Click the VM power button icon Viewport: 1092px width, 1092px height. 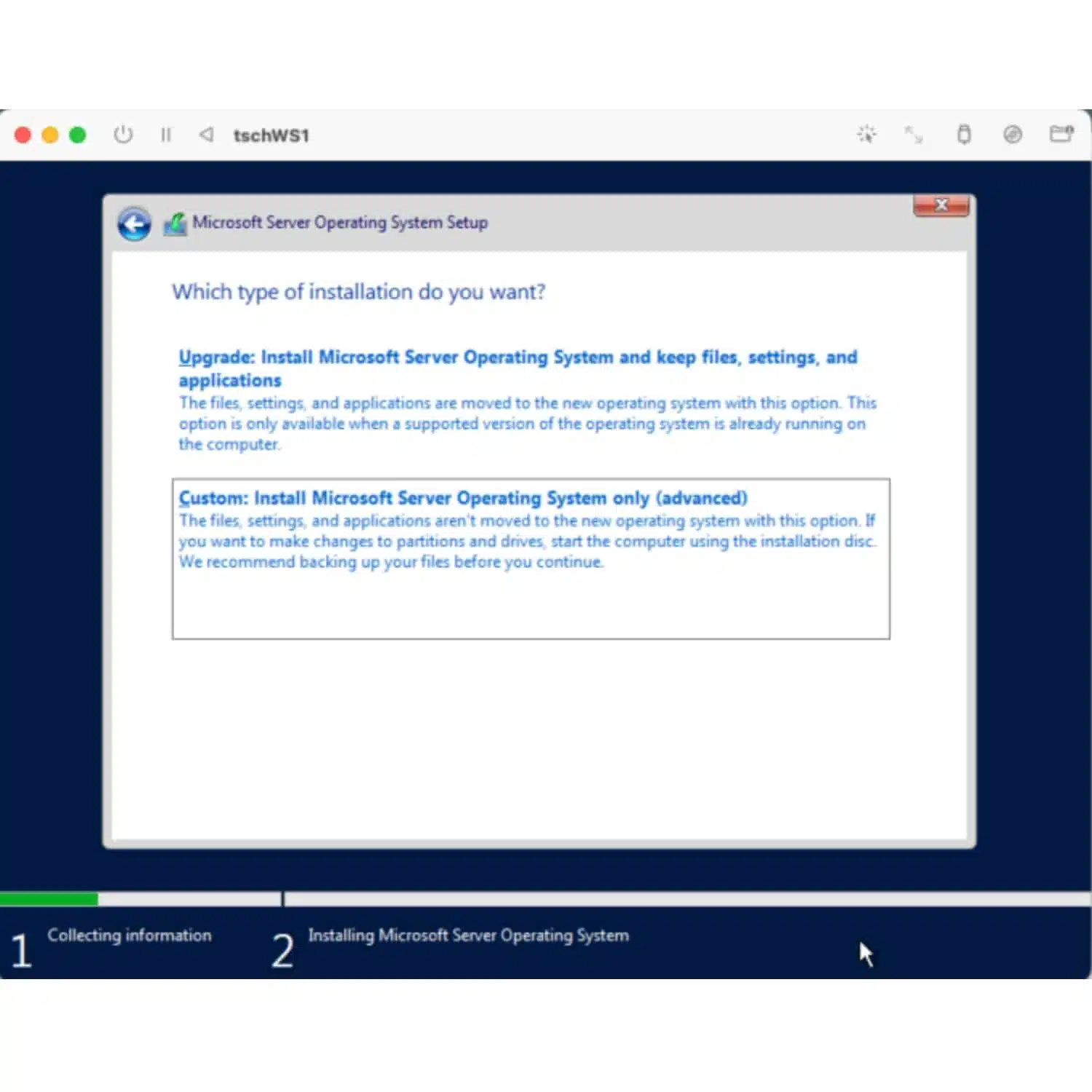click(x=123, y=135)
